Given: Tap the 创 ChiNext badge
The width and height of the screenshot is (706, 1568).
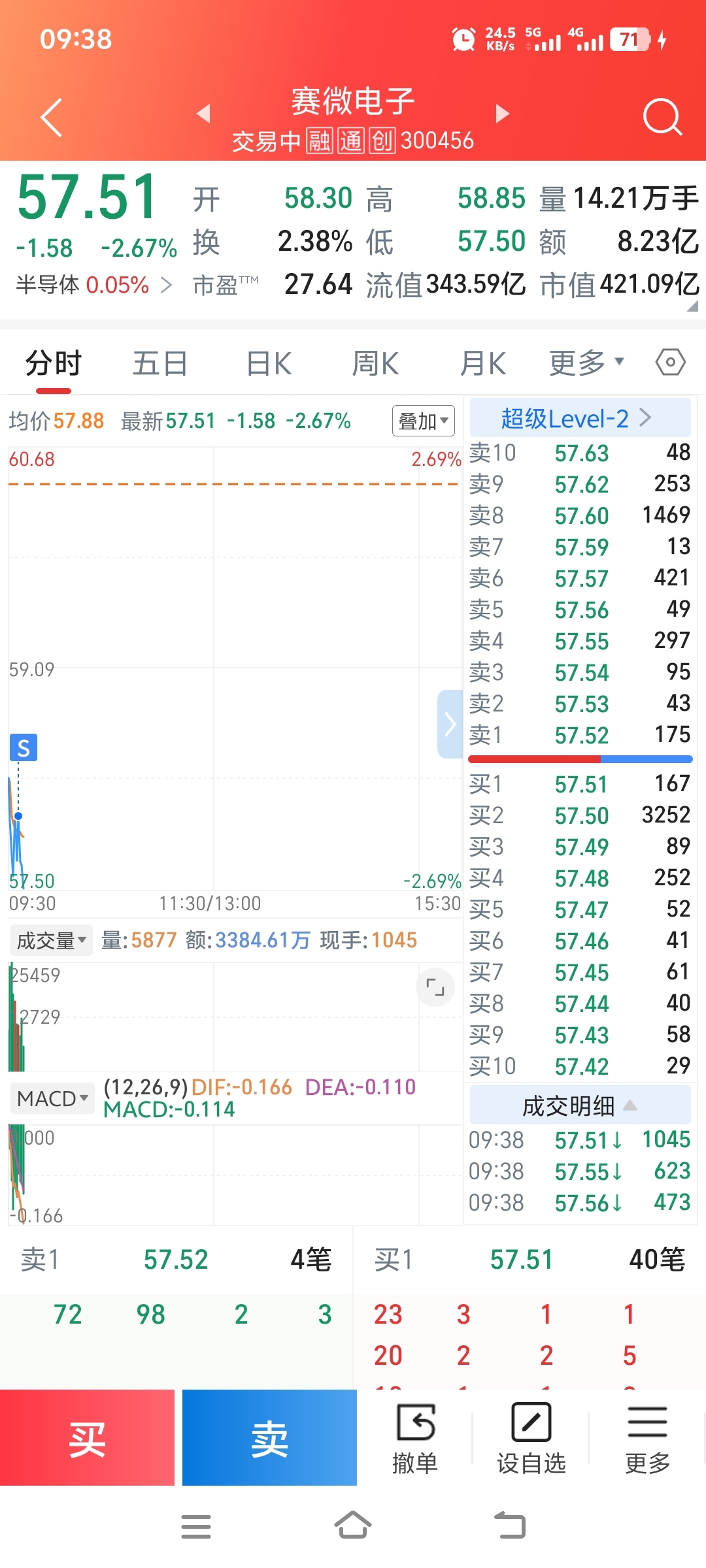Looking at the screenshot, I should pyautogui.click(x=382, y=140).
